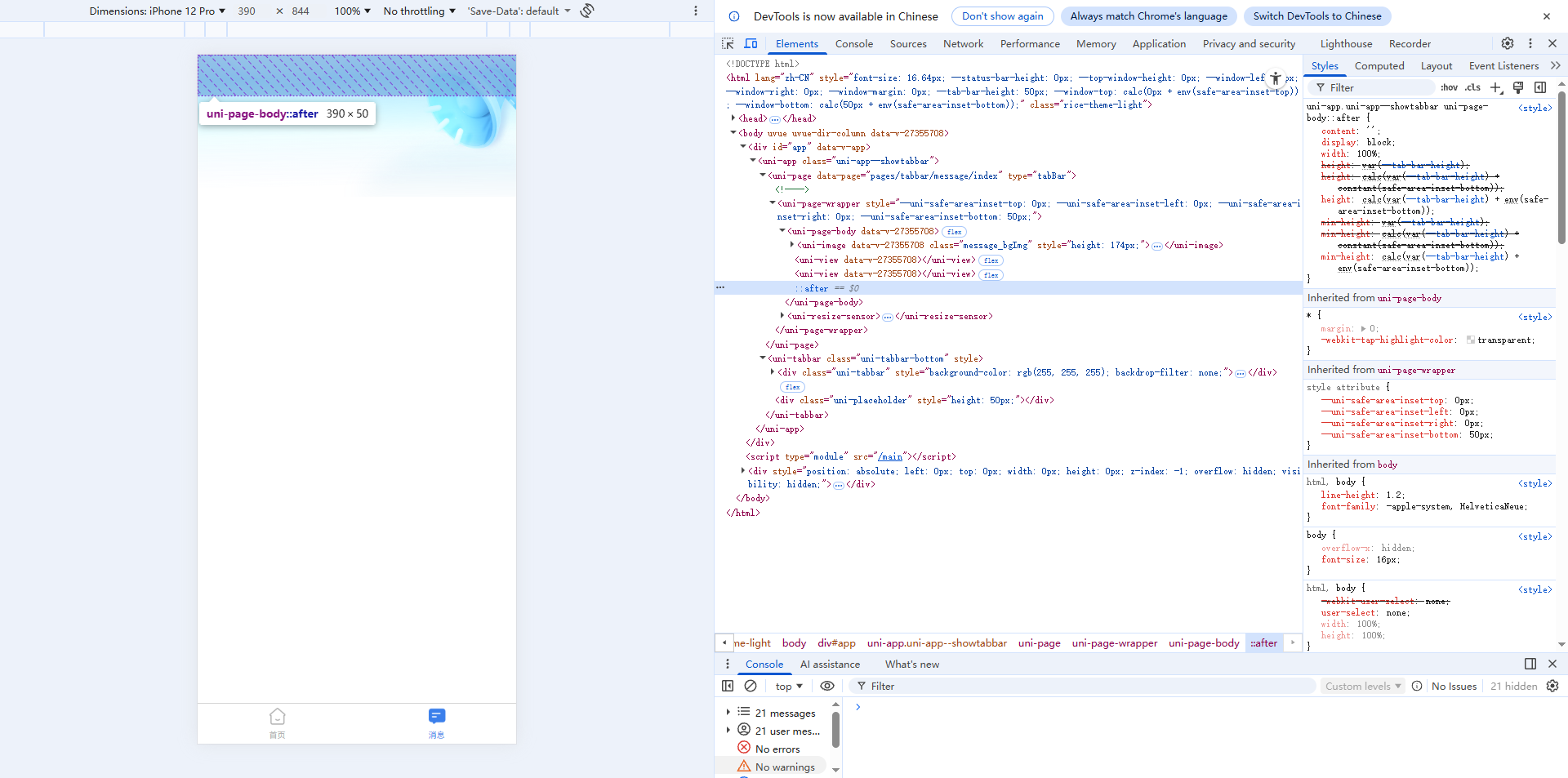Show the console sidebar panel icon

728,687
